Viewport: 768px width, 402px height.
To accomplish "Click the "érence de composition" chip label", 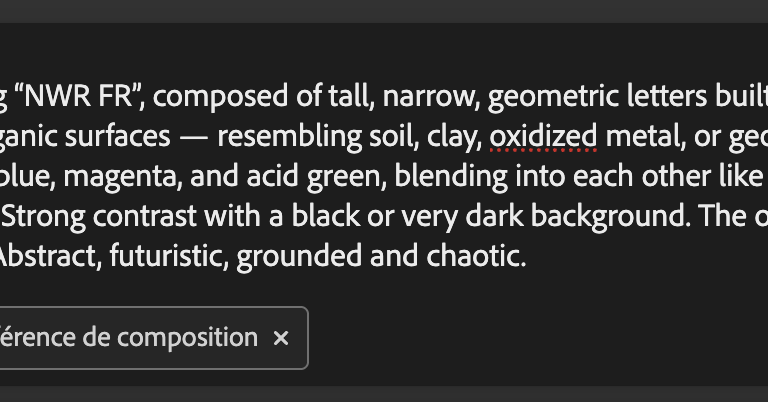I will coord(128,338).
